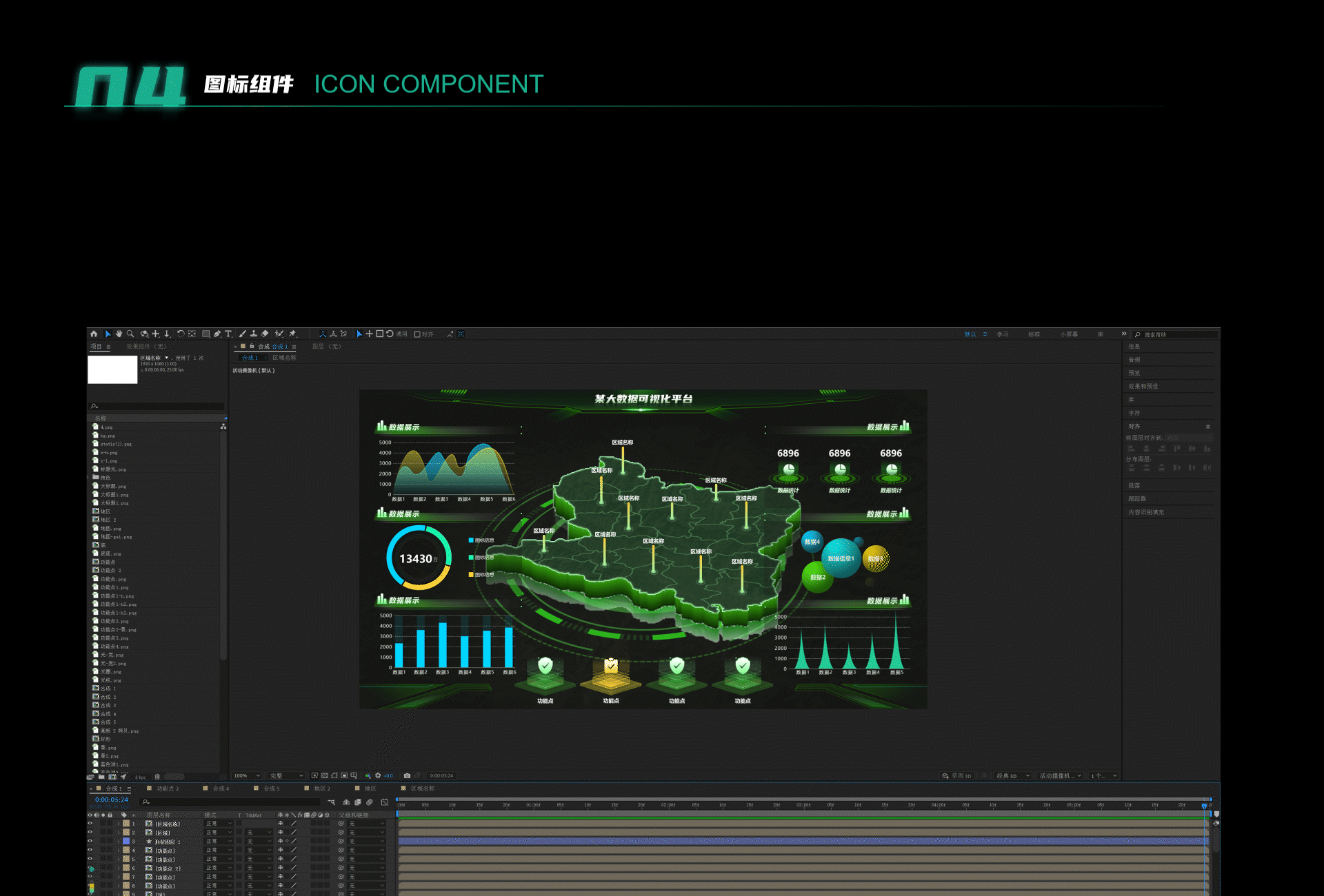The height and width of the screenshot is (896, 1324).
Task: Select the Type (T) tool
Action: [228, 334]
